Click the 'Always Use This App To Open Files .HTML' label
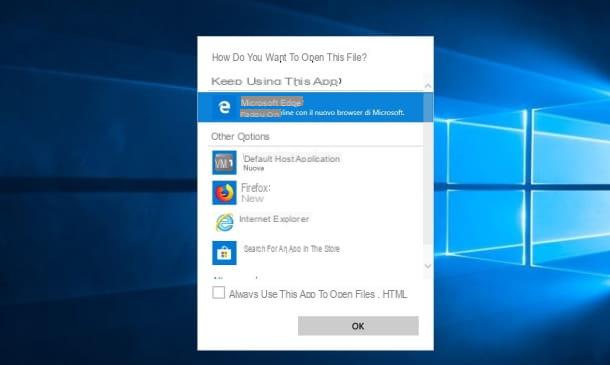Image resolution: width=610 pixels, height=365 pixels. point(318,294)
